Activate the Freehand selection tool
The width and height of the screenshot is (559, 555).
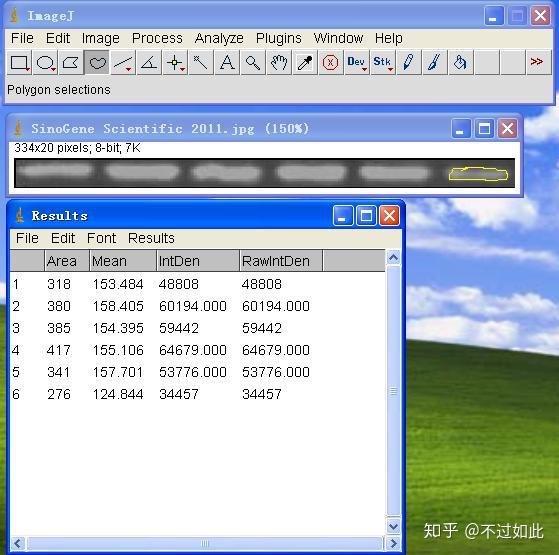pos(97,63)
